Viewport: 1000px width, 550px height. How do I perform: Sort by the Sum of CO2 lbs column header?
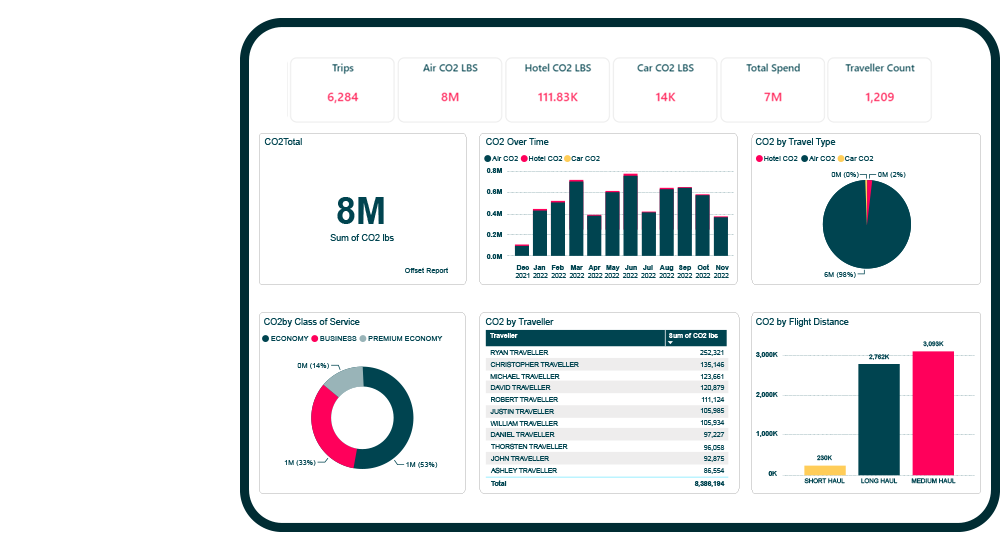695,338
